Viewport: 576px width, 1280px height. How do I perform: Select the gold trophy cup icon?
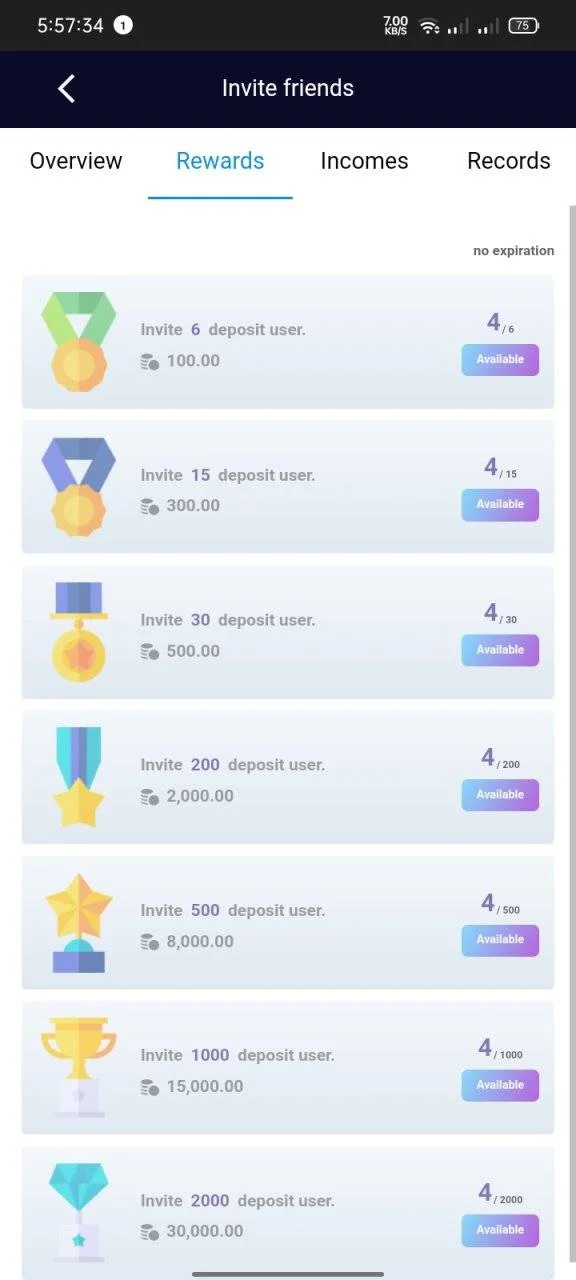coord(79,1067)
